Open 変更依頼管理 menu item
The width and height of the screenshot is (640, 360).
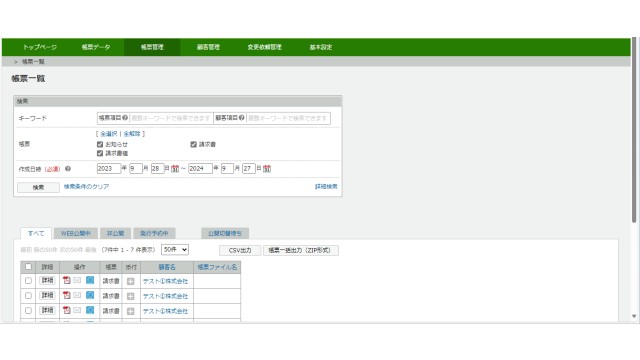264,47
